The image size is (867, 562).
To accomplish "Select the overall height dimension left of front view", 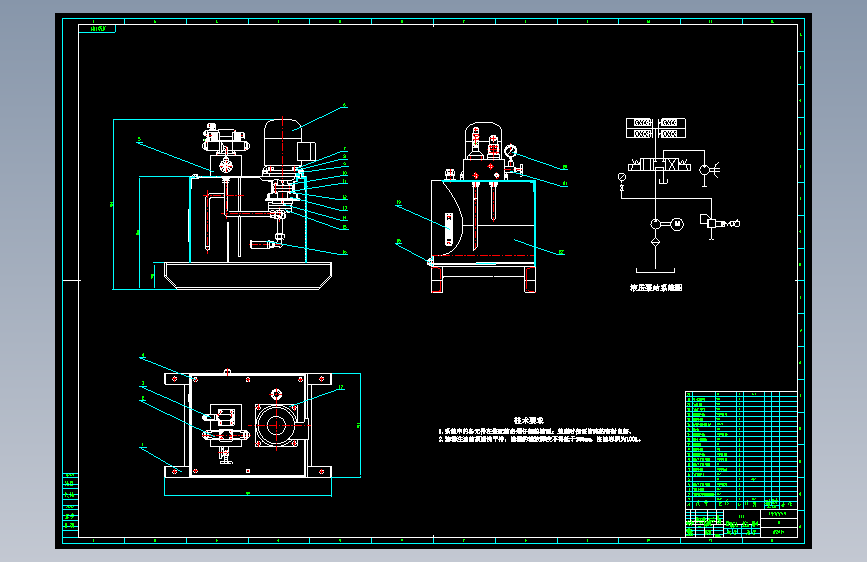I will [113, 204].
